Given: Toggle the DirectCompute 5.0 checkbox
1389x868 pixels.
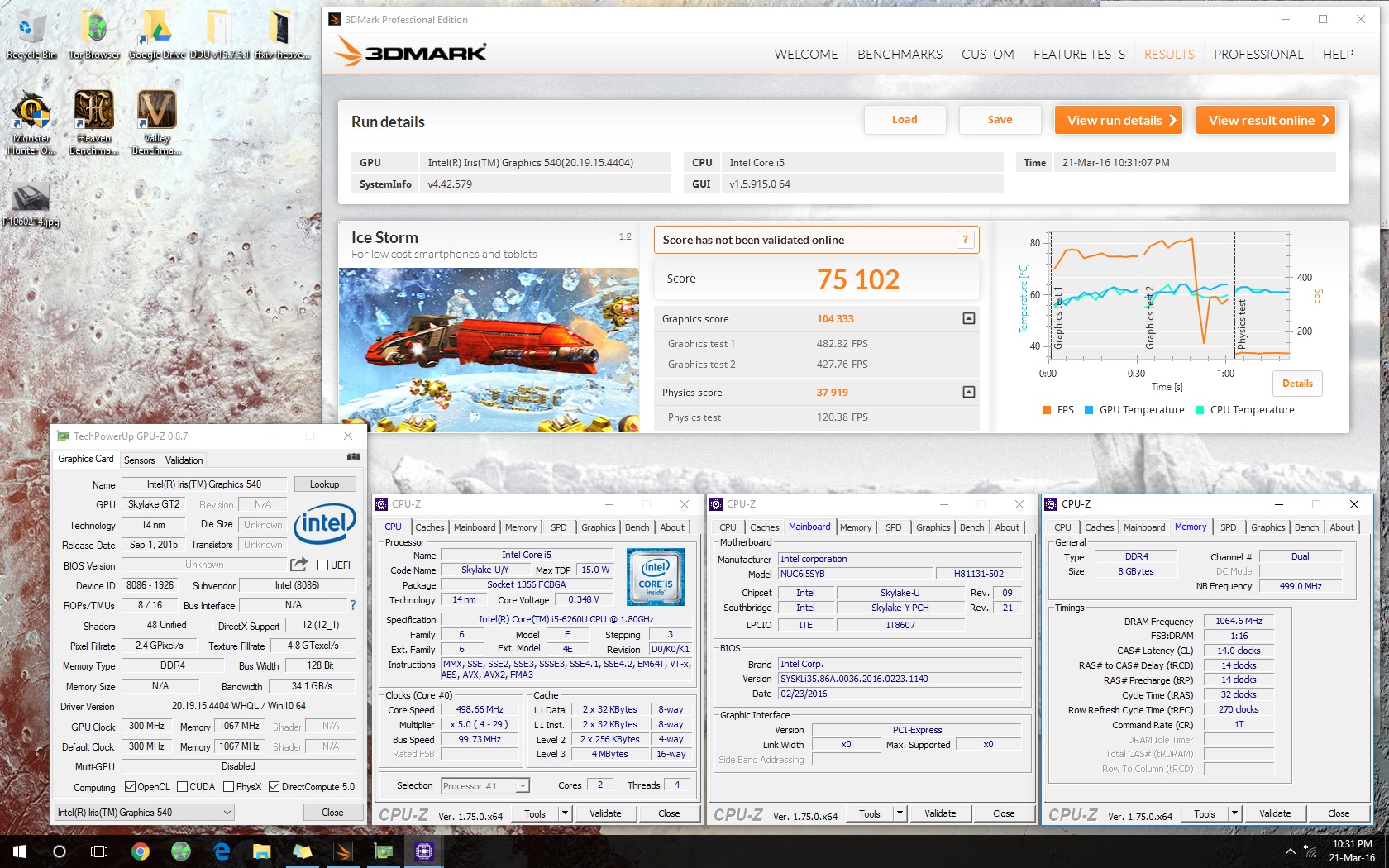Looking at the screenshot, I should click(x=274, y=787).
